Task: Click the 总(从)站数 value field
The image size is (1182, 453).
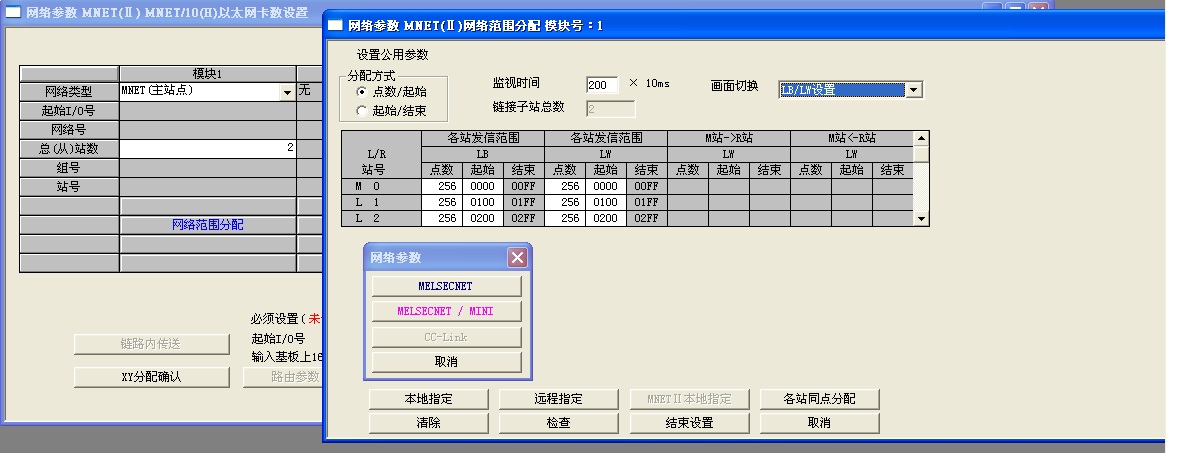Action: [207, 148]
